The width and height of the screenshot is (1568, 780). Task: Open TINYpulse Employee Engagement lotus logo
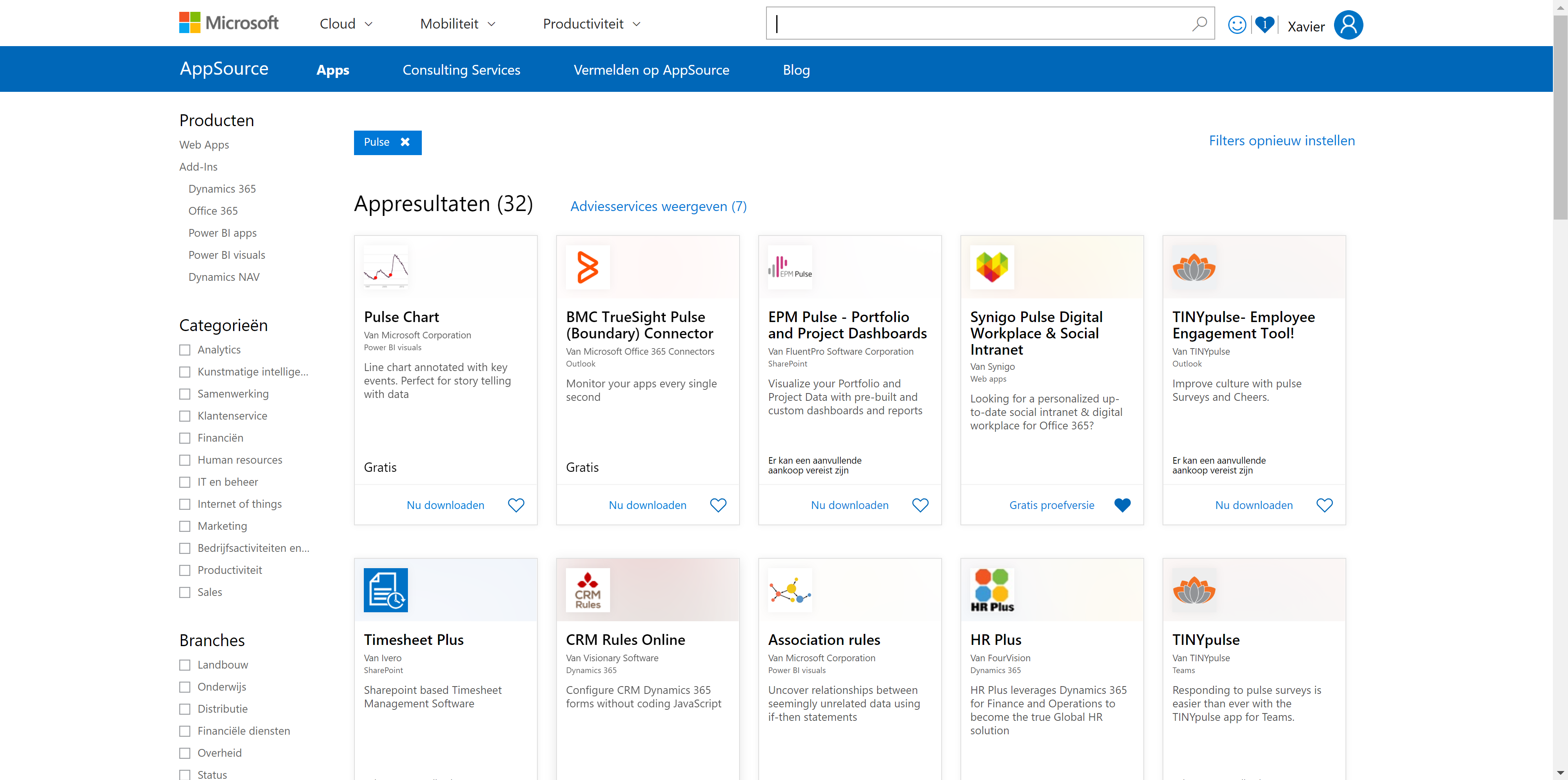pyautogui.click(x=1194, y=267)
